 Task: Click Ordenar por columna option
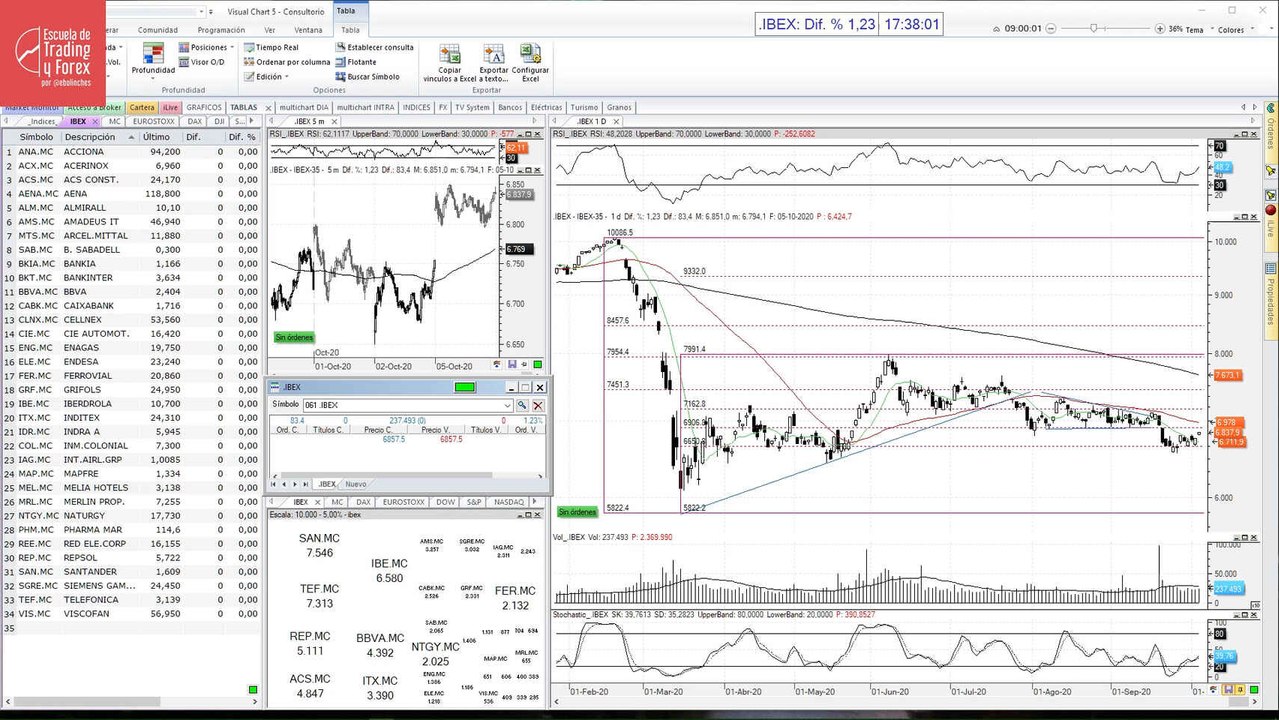point(286,62)
